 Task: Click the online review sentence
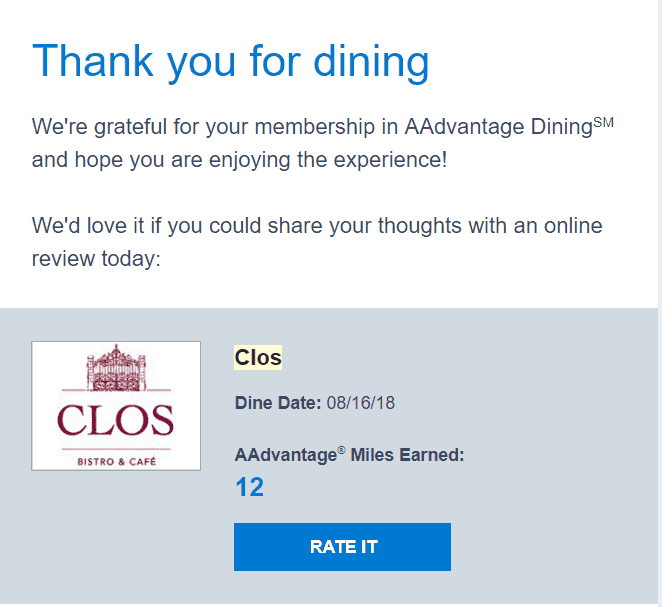click(x=317, y=242)
